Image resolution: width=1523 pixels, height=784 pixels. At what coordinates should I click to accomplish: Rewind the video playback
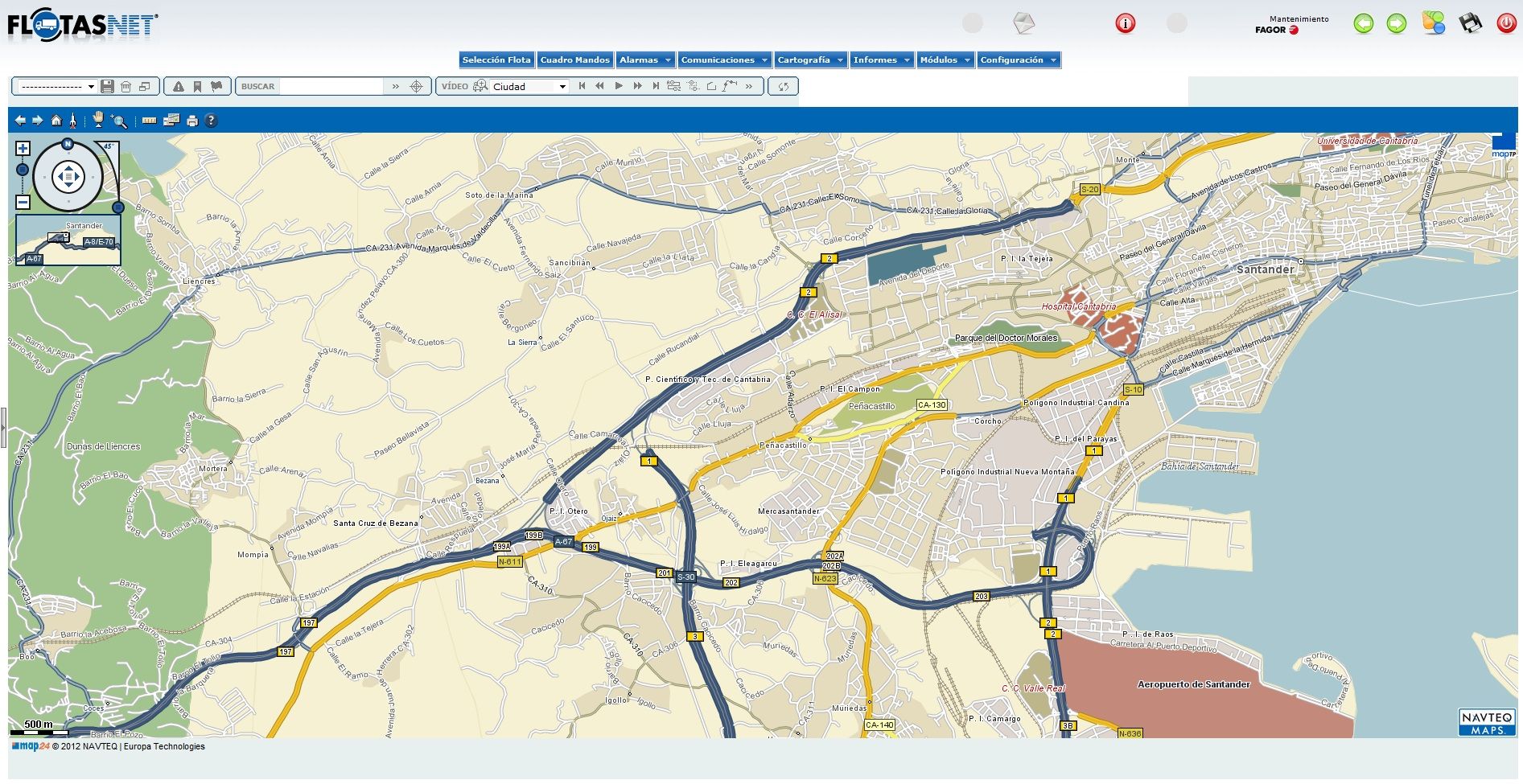click(x=599, y=86)
